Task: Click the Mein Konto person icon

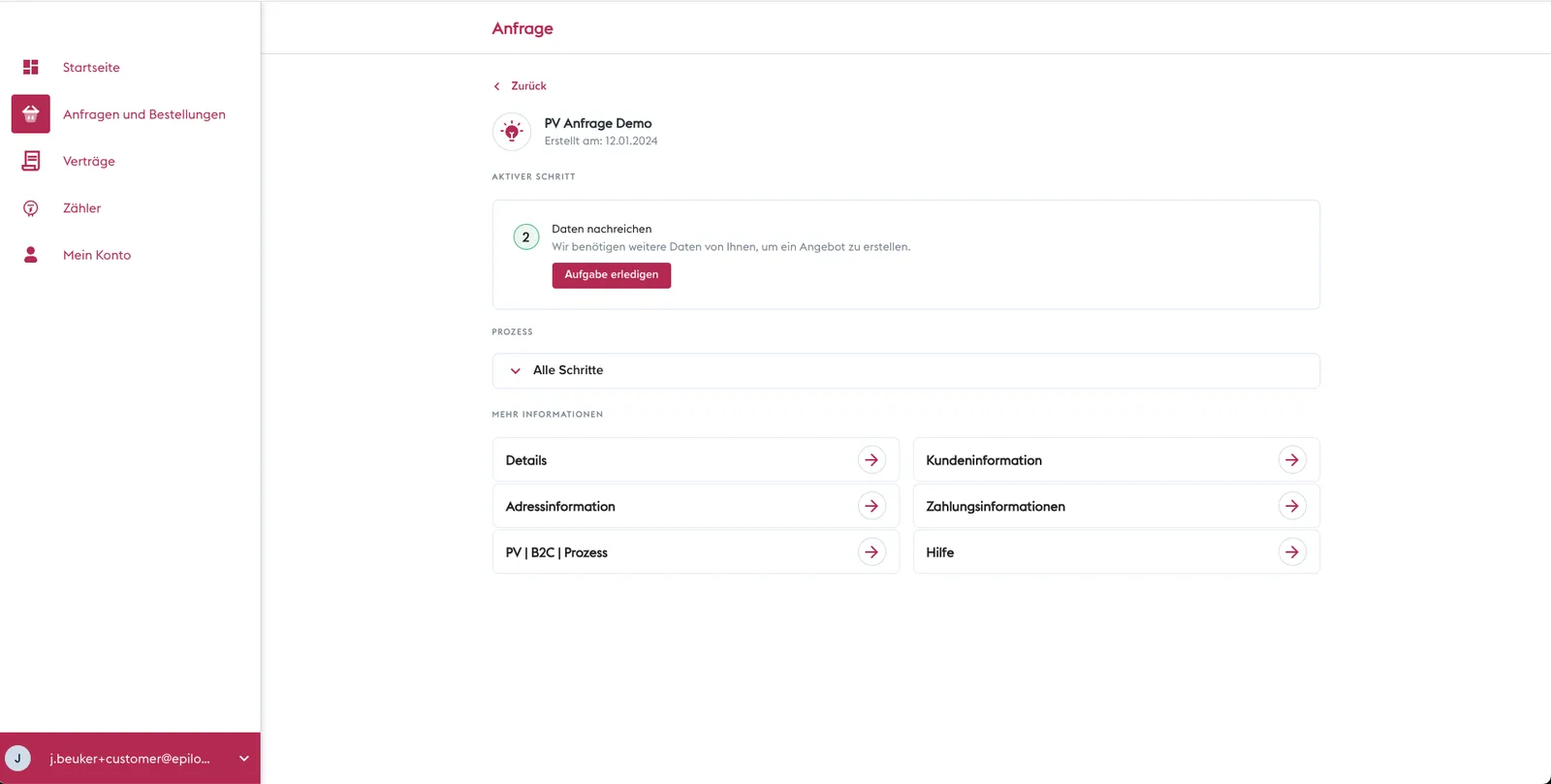Action: (x=31, y=255)
